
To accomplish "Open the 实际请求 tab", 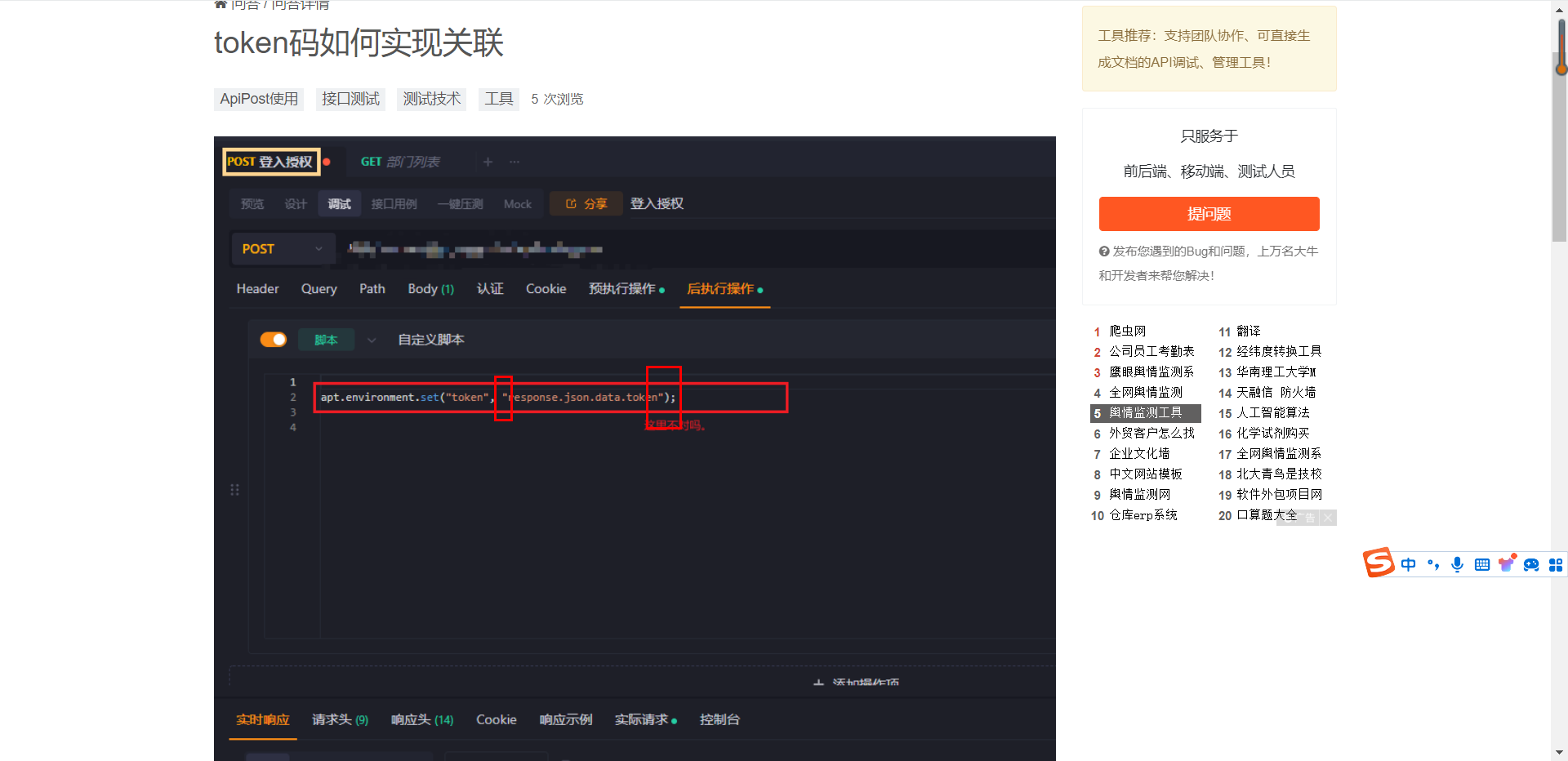I will coord(646,719).
